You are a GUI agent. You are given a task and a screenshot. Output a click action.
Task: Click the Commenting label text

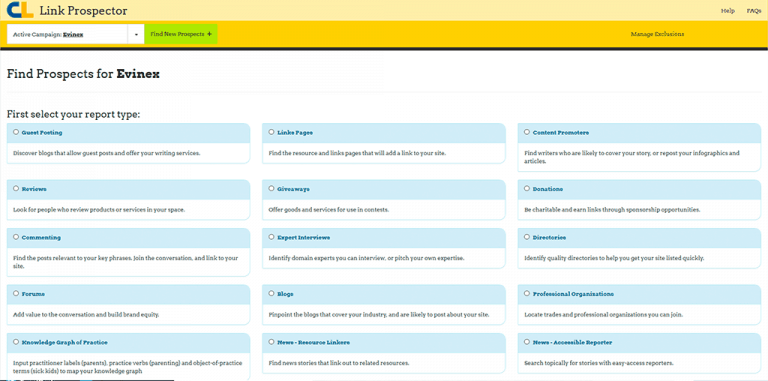(x=41, y=238)
